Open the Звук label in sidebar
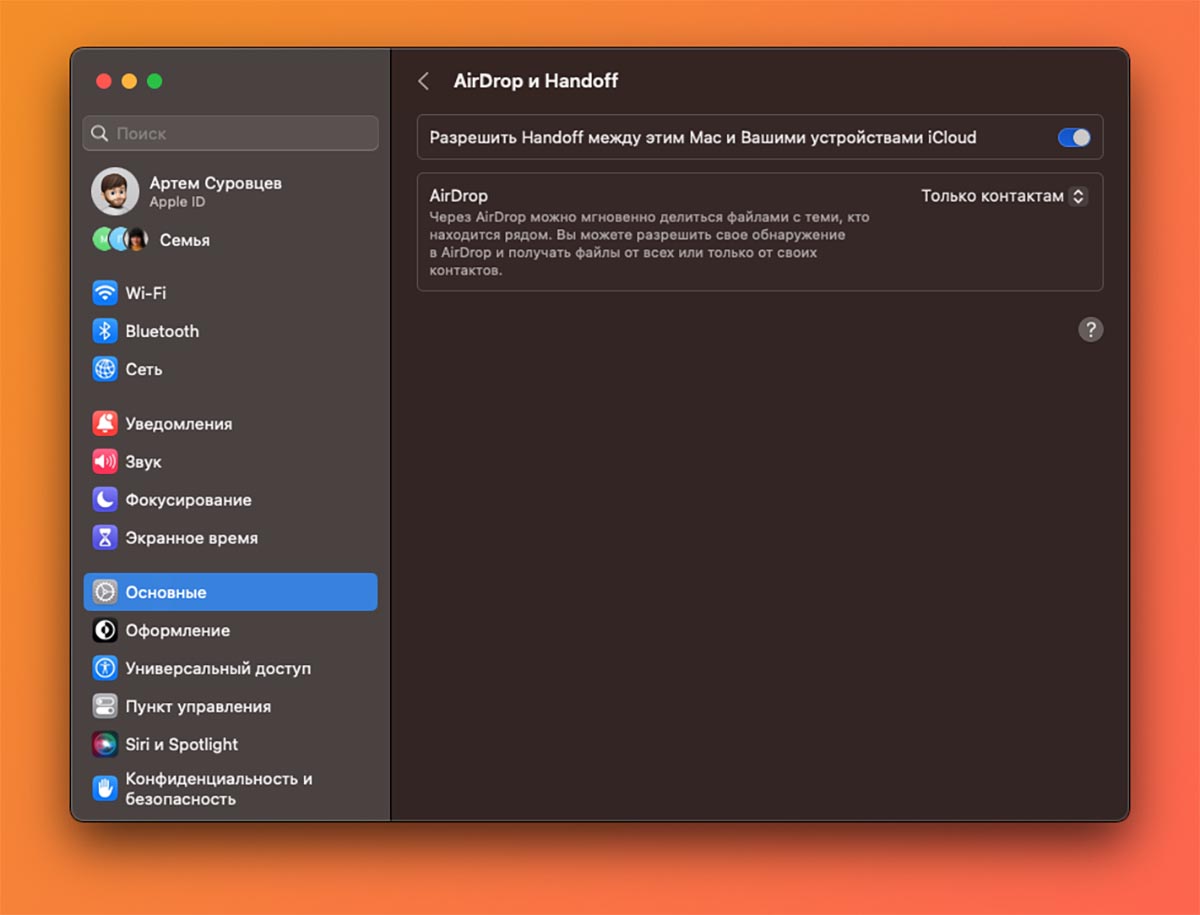 coord(143,462)
